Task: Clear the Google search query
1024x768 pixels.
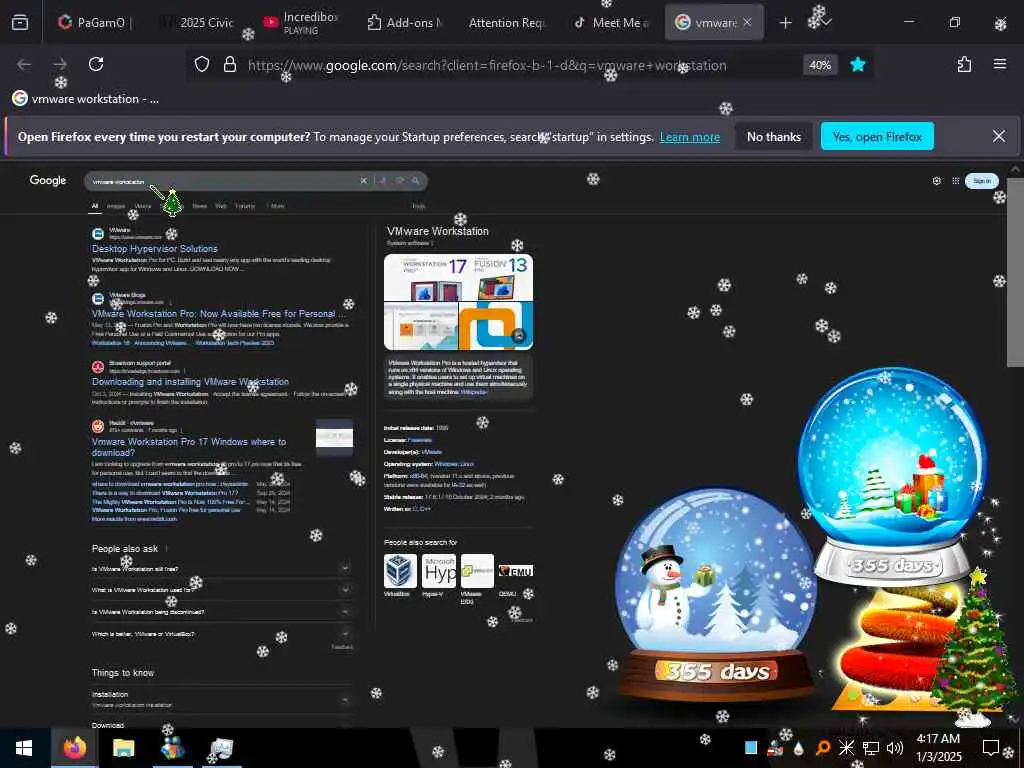Action: click(364, 181)
